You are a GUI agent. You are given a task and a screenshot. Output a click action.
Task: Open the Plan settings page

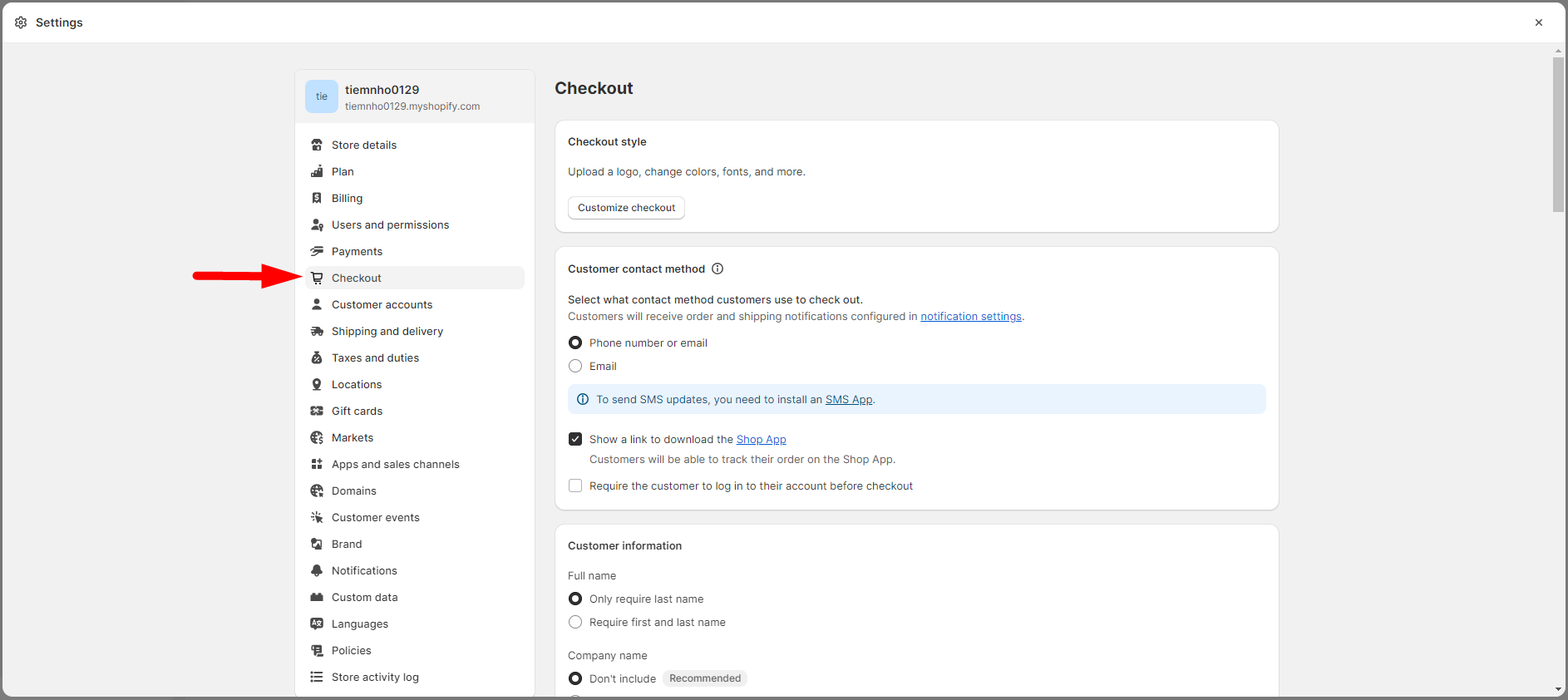tap(415, 171)
